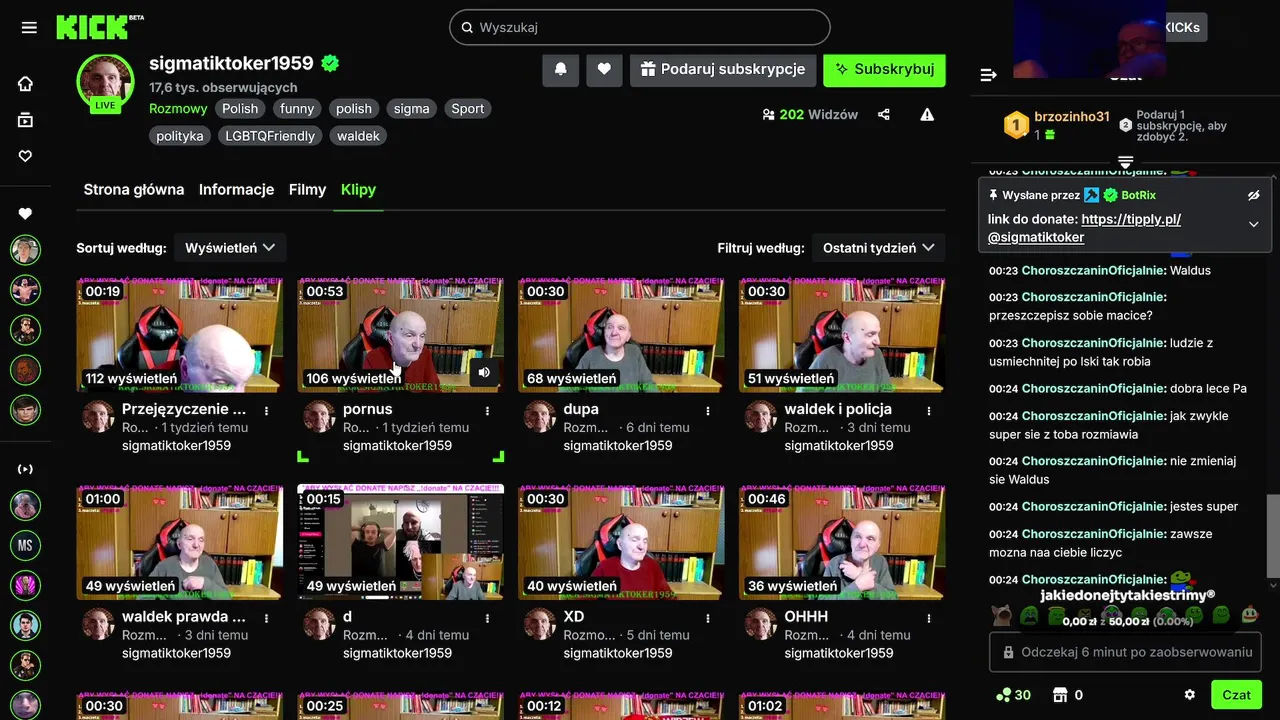Click verified badge next to sigmatiktoker1959
The image size is (1280, 720).
click(330, 63)
